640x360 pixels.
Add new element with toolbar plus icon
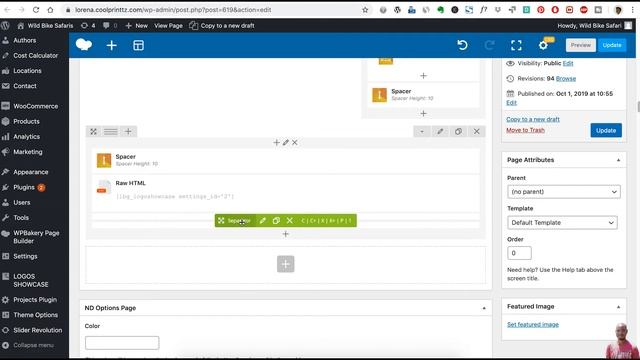[111, 45]
